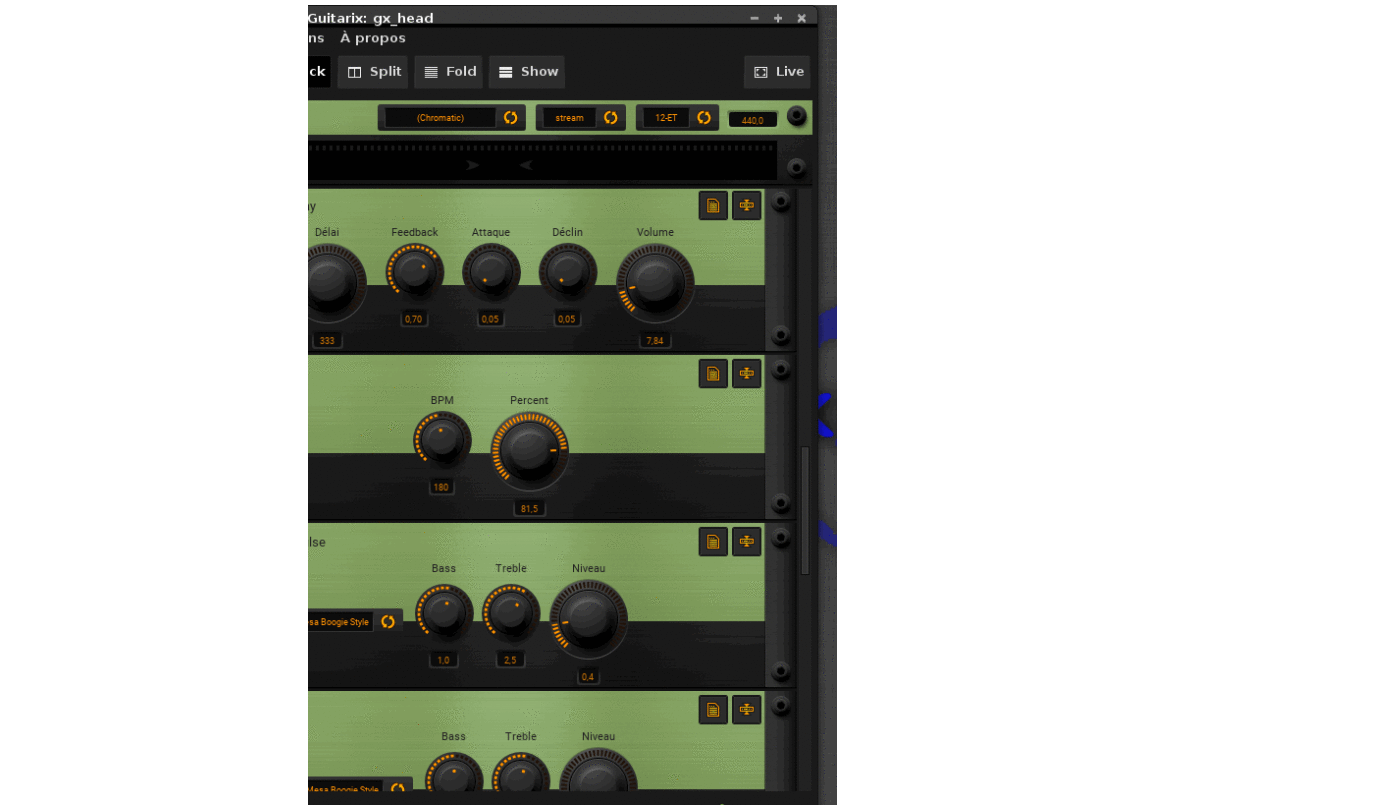Switch to Live display mode
1392x805 pixels.
tap(778, 72)
